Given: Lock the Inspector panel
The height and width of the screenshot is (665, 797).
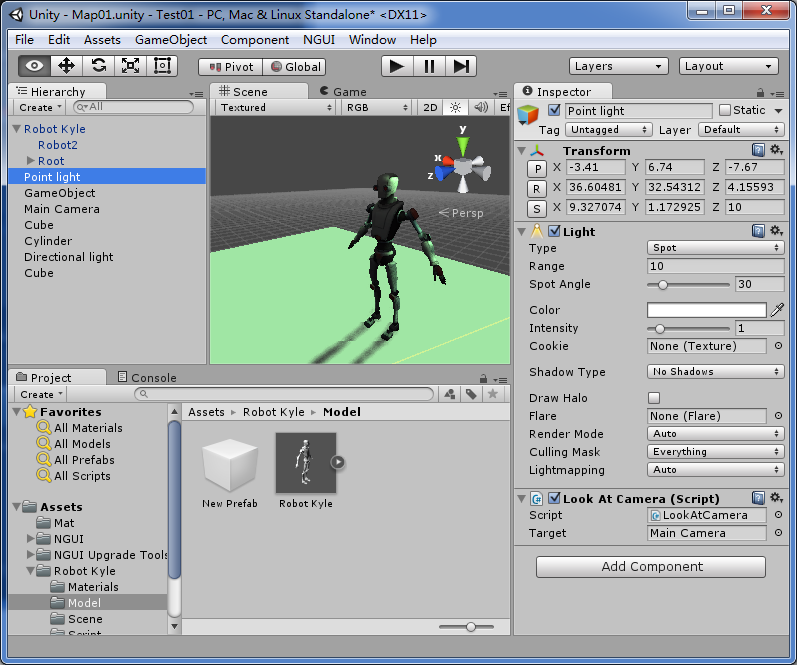Looking at the screenshot, I should point(760,93).
